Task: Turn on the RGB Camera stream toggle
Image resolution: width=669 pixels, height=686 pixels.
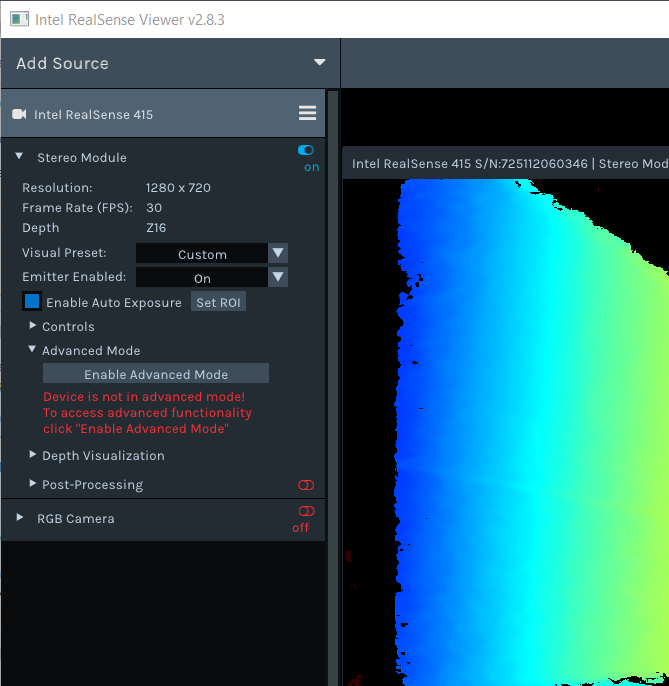Action: coord(306,511)
